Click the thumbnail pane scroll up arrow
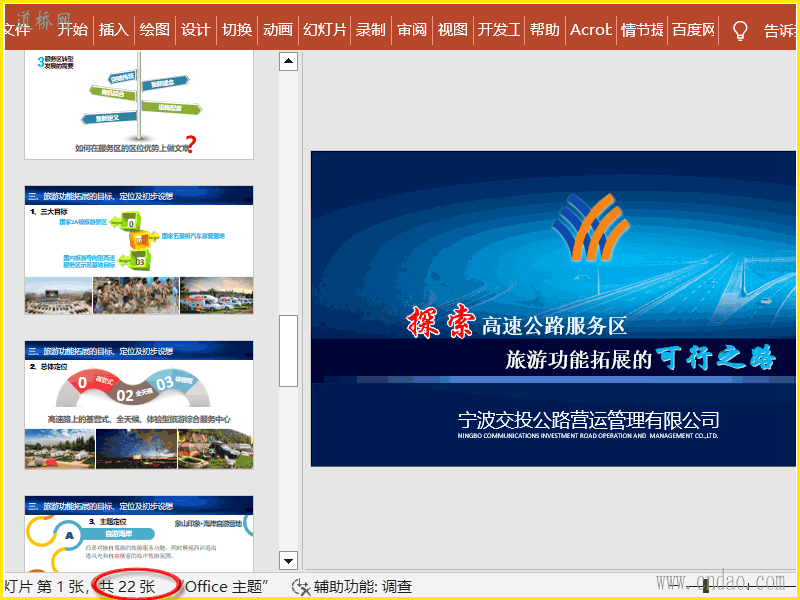This screenshot has height=600, width=800. [x=288, y=61]
